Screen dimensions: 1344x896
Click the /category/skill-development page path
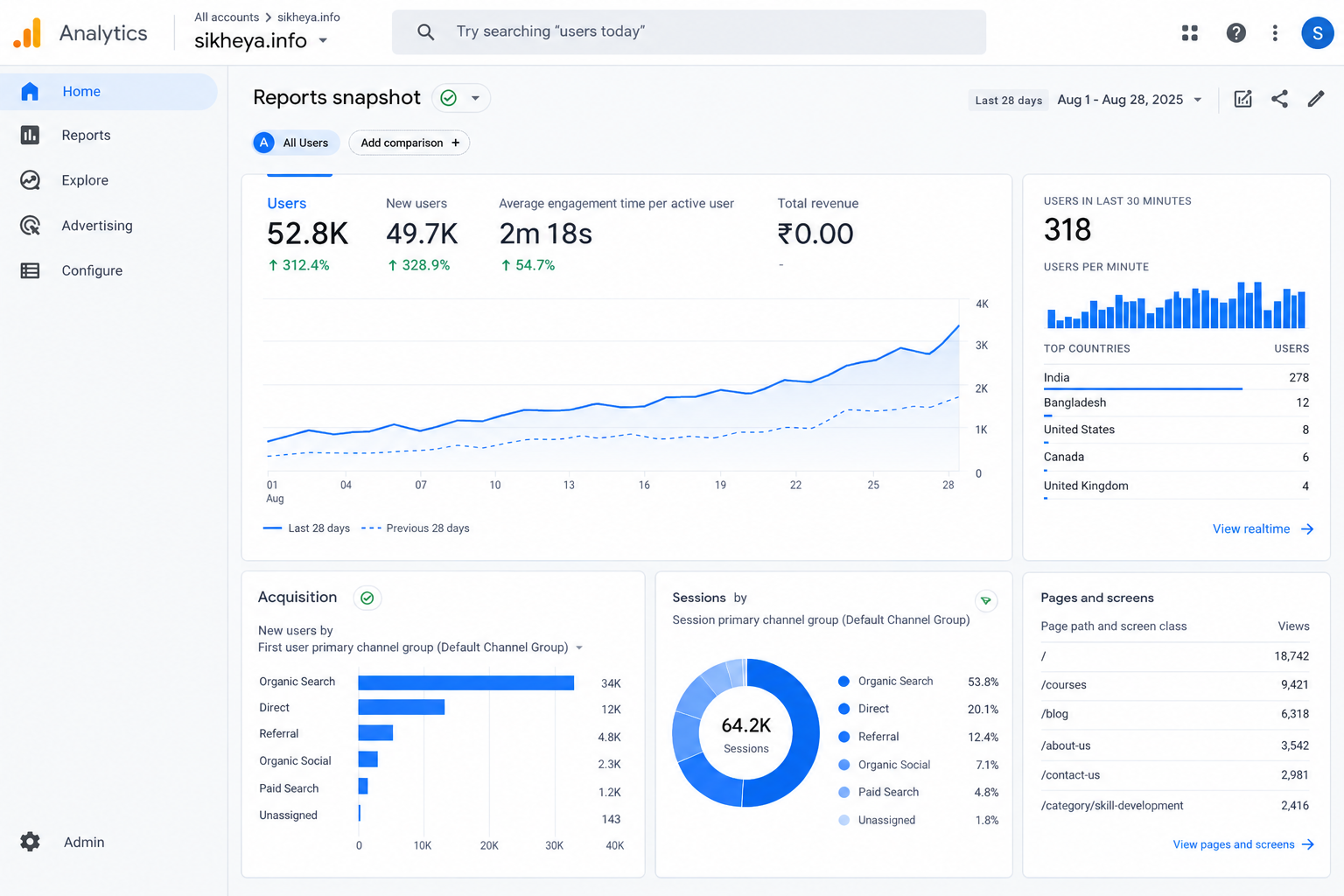[x=1112, y=806]
